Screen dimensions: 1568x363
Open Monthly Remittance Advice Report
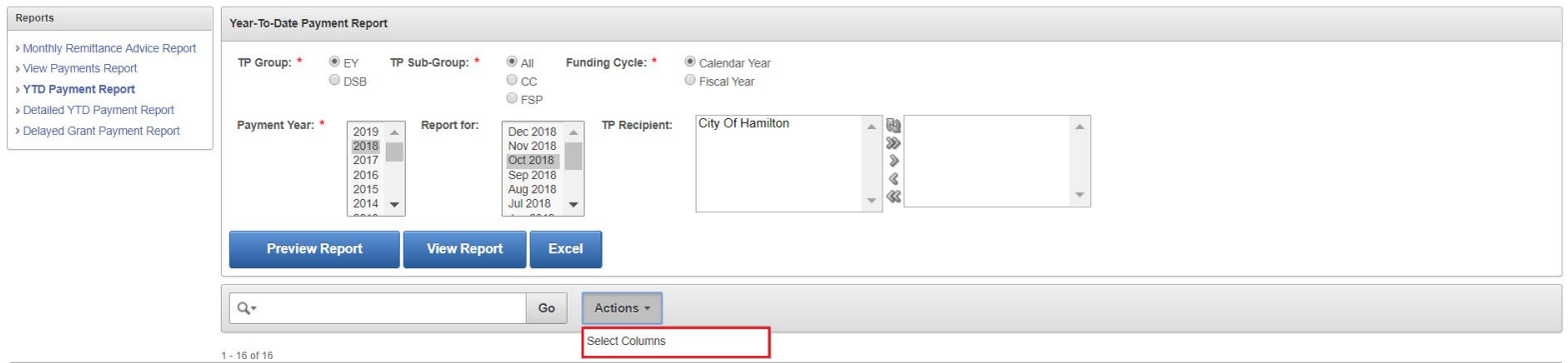click(x=109, y=48)
